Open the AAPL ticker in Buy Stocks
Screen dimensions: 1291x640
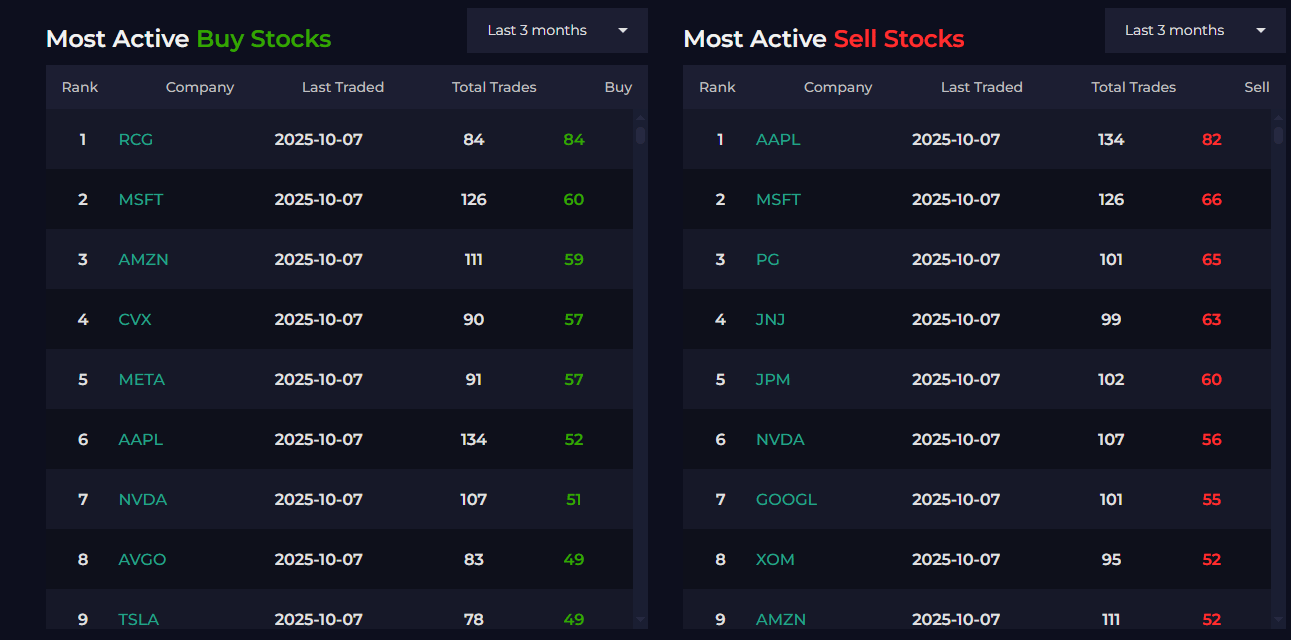141,439
